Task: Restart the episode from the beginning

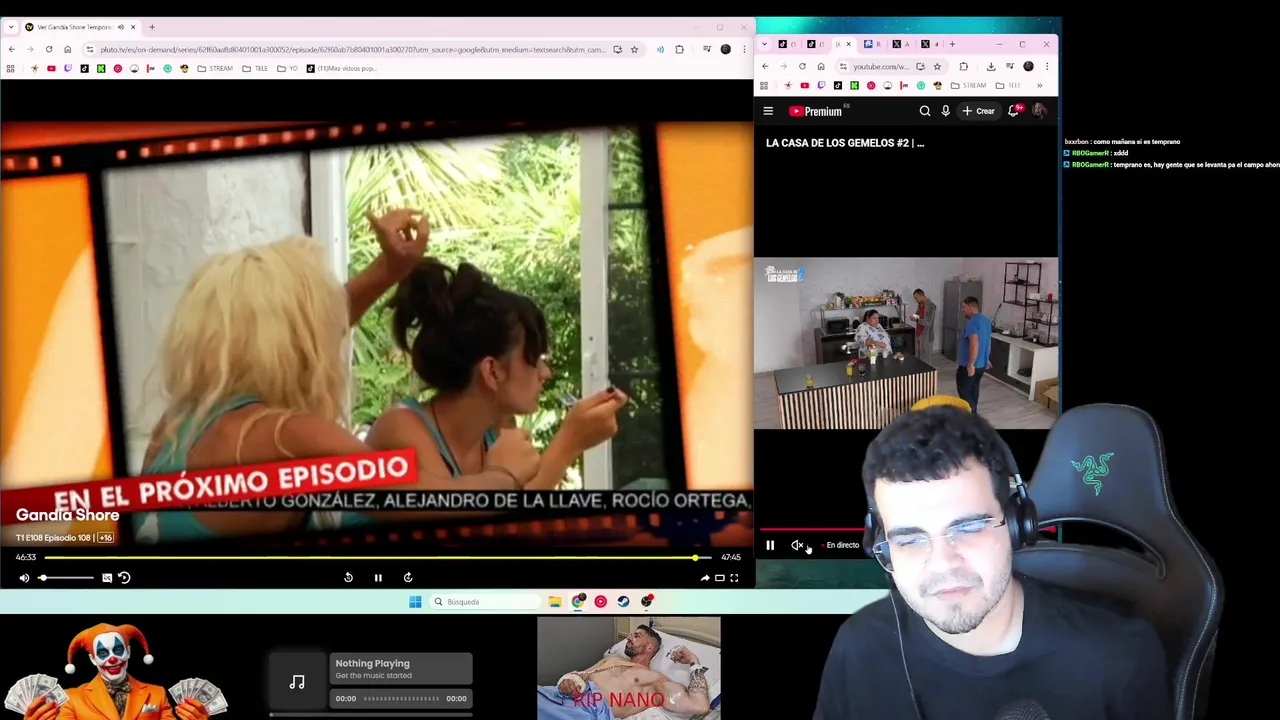Action: pos(124,577)
